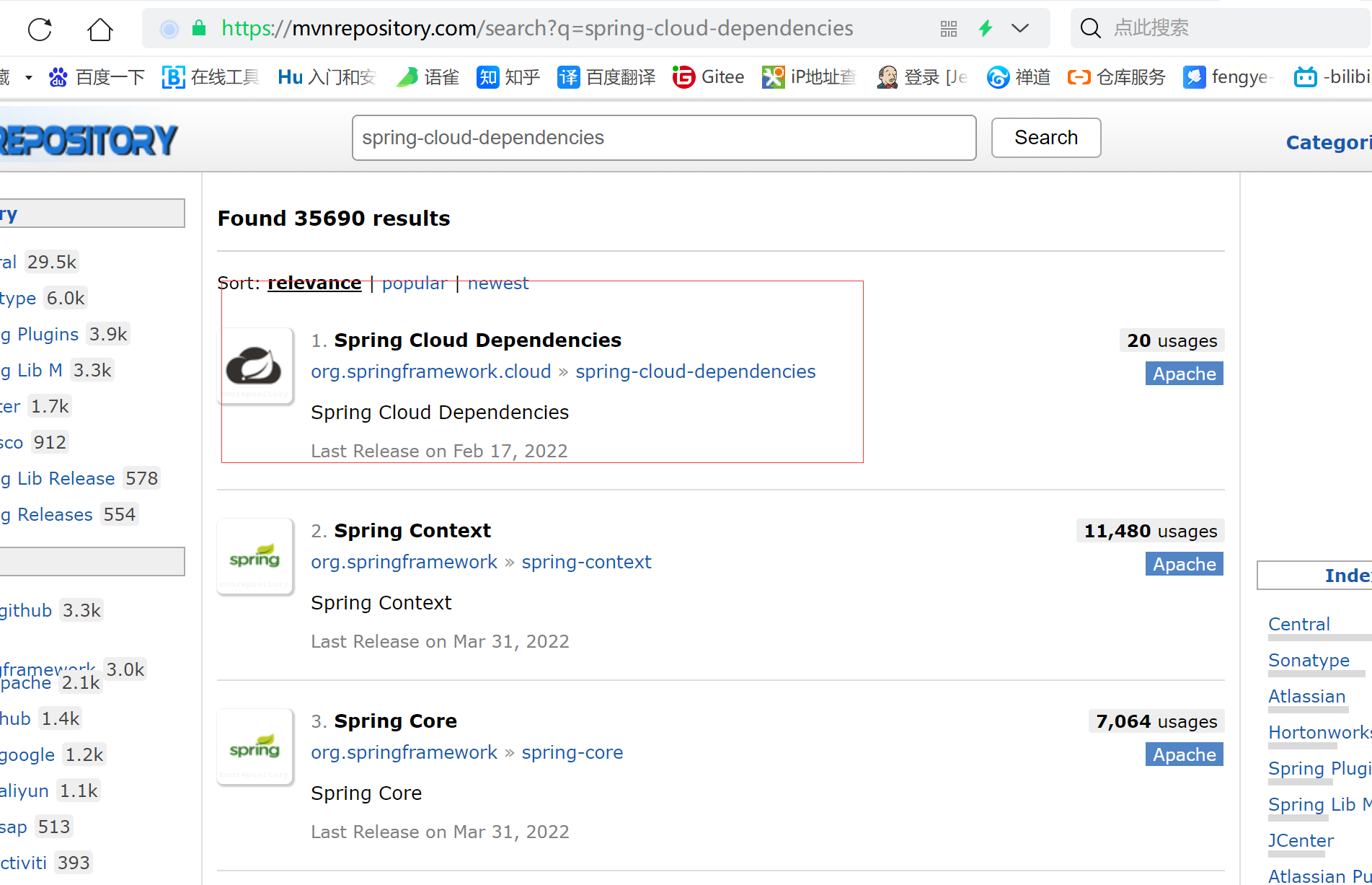
Task: Click 11,480 usages link
Action: tap(1151, 532)
